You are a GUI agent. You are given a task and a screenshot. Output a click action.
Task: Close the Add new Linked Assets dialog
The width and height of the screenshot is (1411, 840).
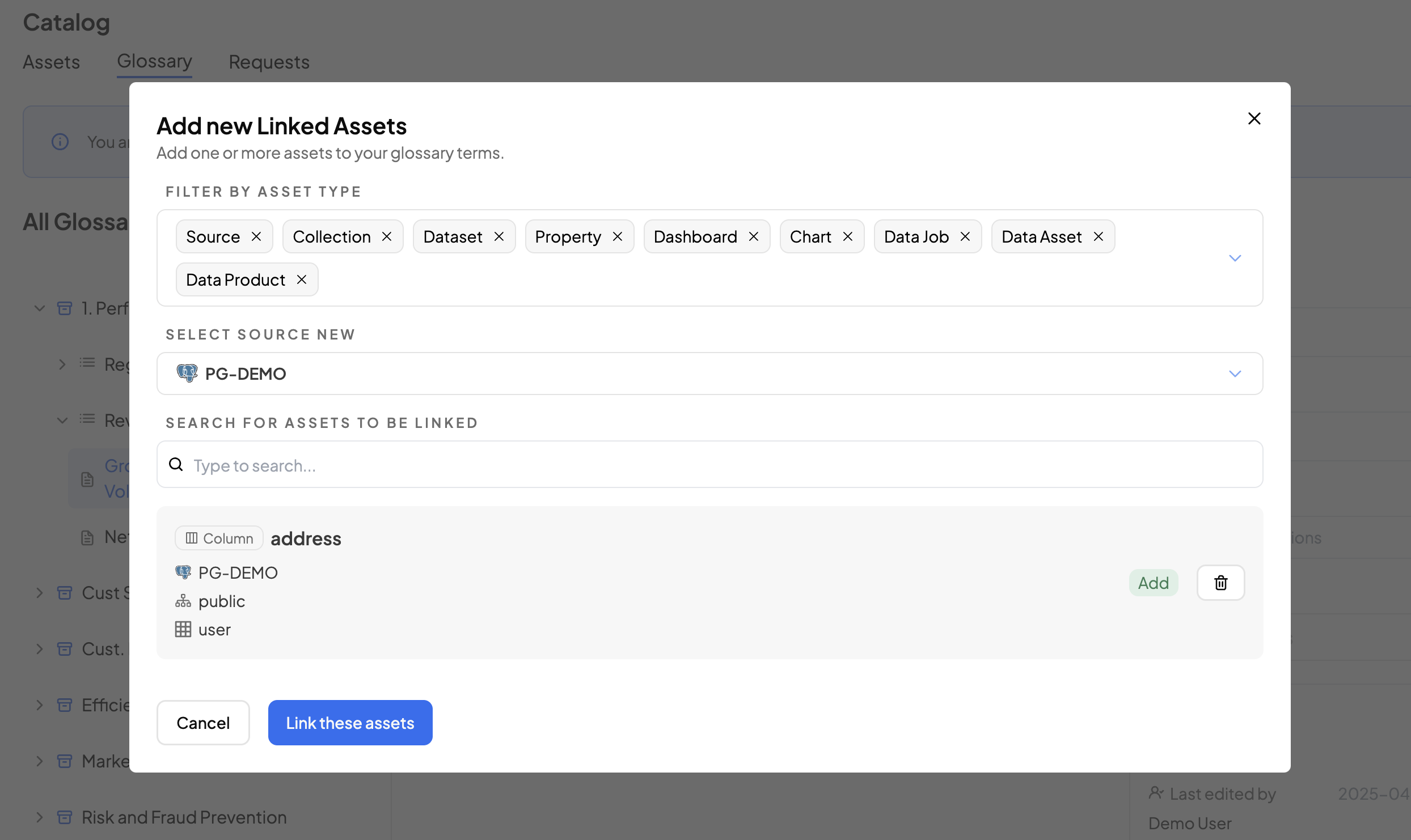[x=1254, y=118]
